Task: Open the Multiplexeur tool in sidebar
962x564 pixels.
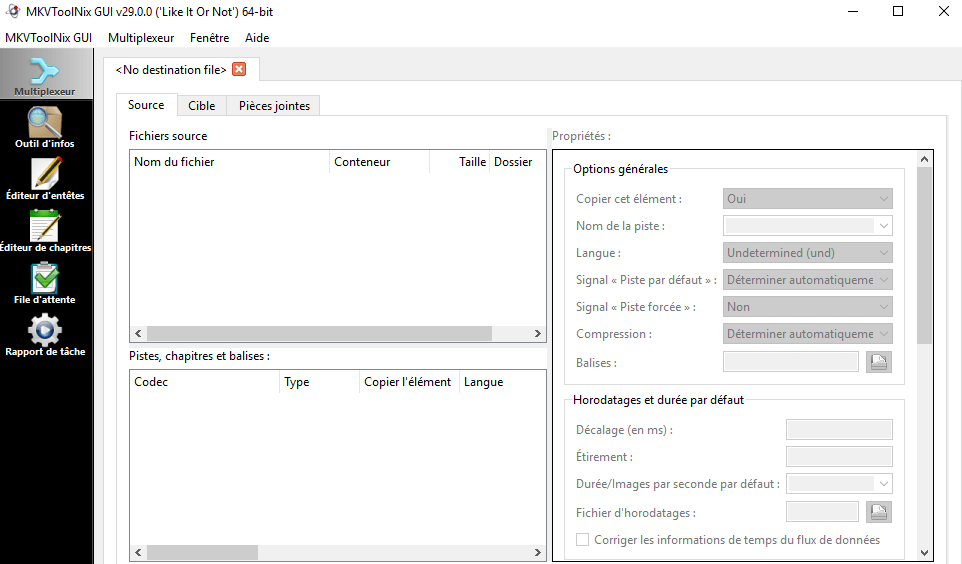Action: point(45,76)
